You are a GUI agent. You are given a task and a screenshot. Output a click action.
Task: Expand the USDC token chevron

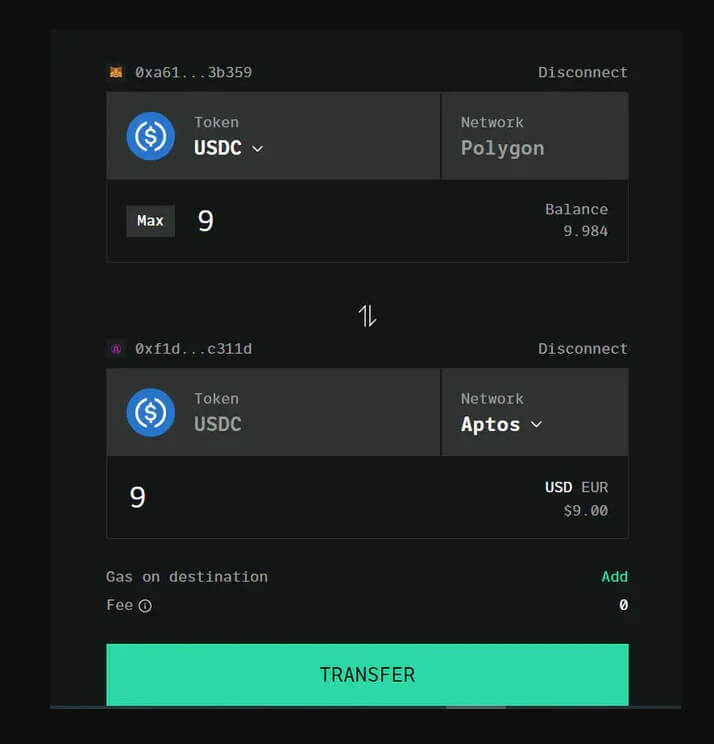click(257, 149)
